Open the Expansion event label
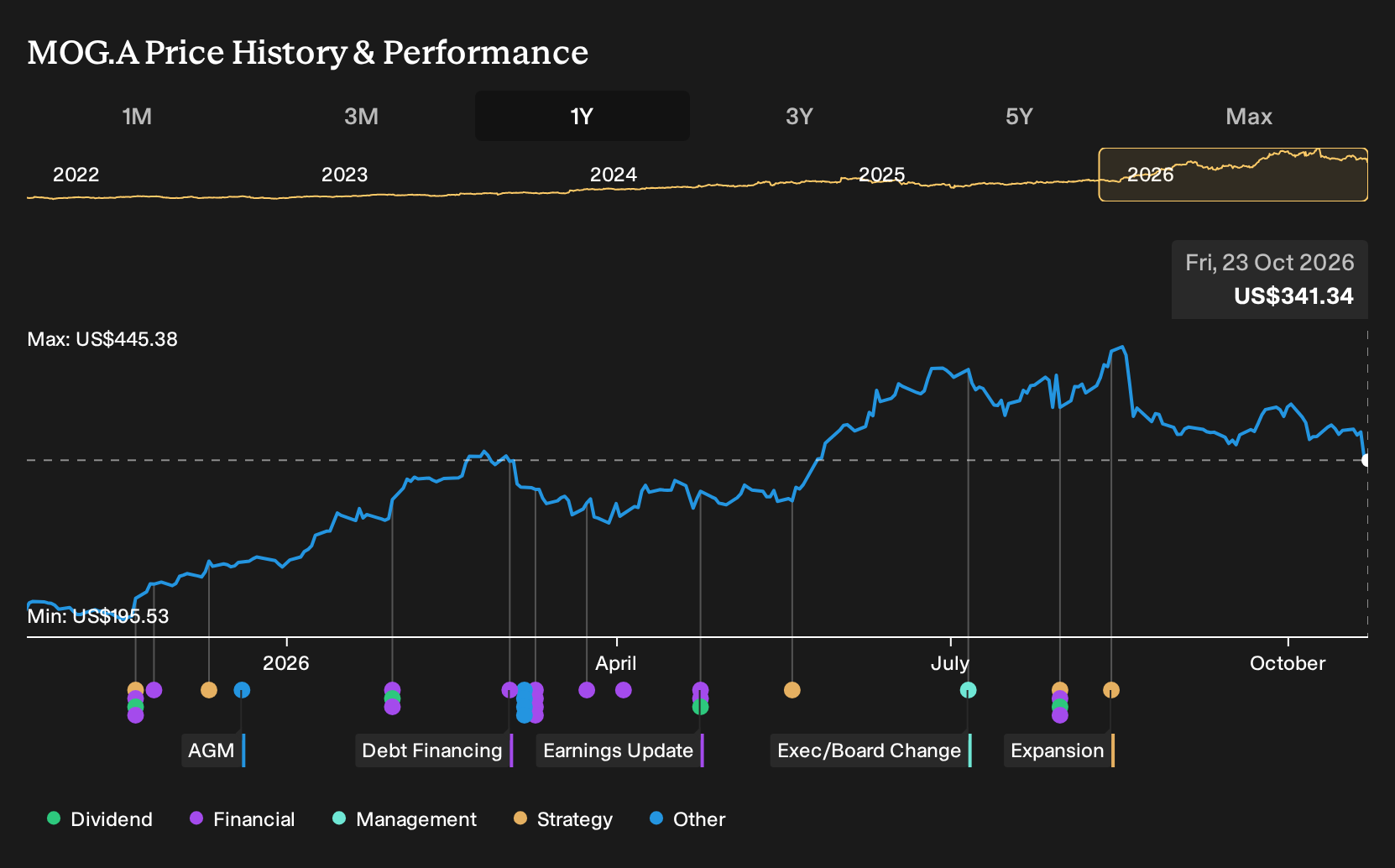This screenshot has height=868, width=1395. click(1059, 750)
